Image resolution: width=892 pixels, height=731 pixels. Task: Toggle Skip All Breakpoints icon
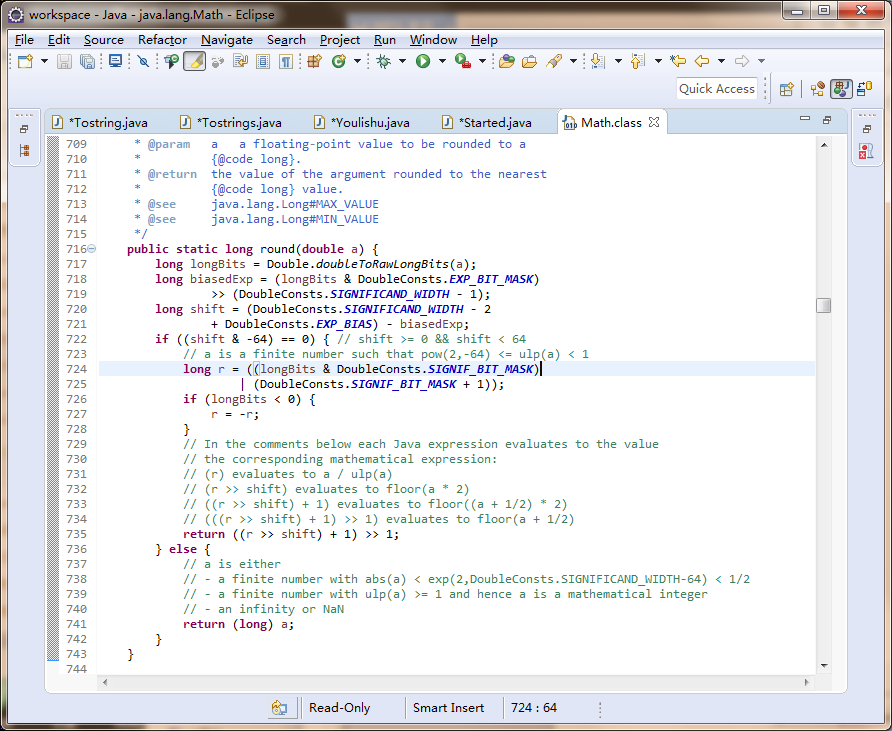click(x=143, y=61)
